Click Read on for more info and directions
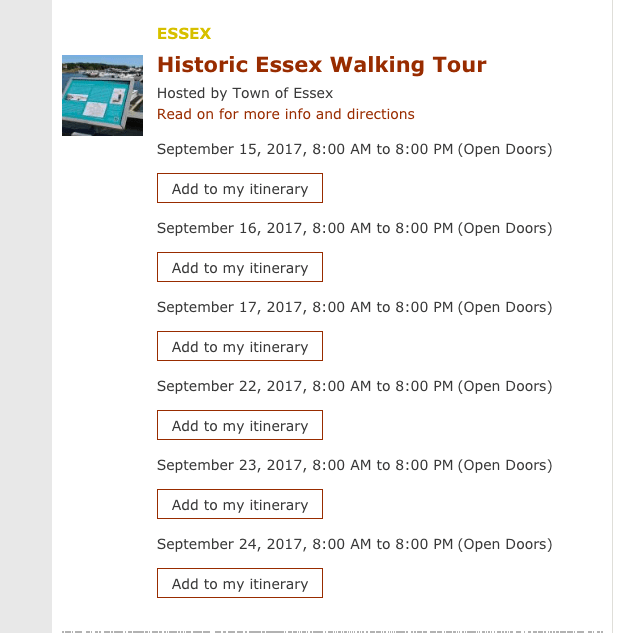644x633 pixels. 285,114
